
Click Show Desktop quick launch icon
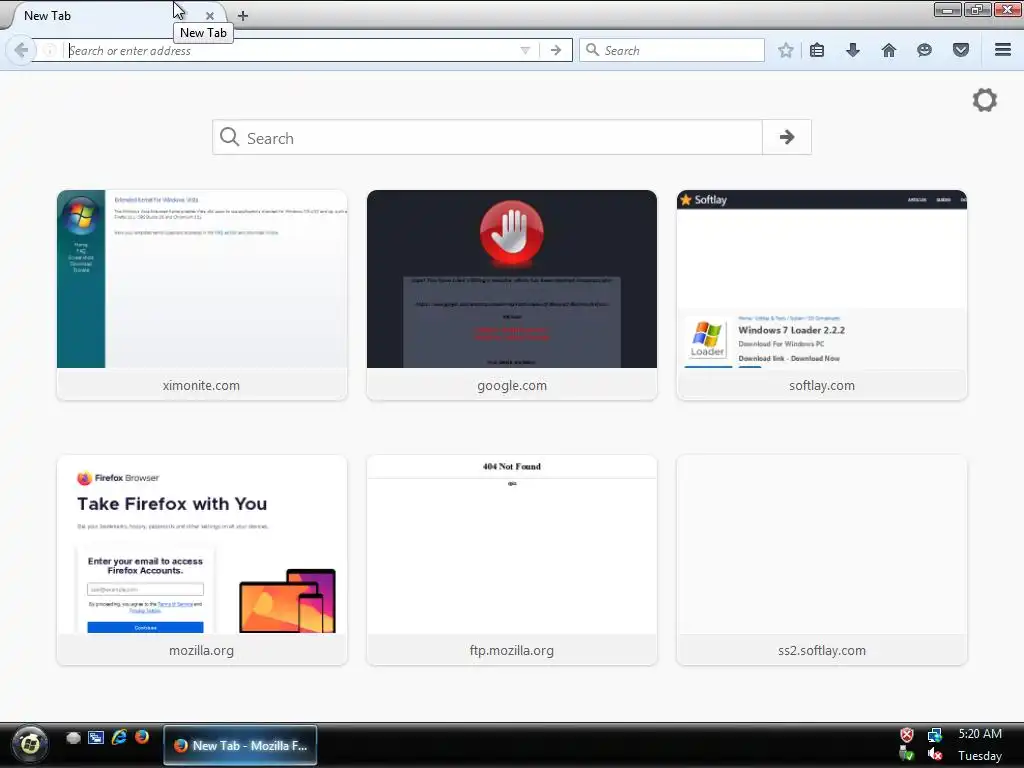(73, 737)
